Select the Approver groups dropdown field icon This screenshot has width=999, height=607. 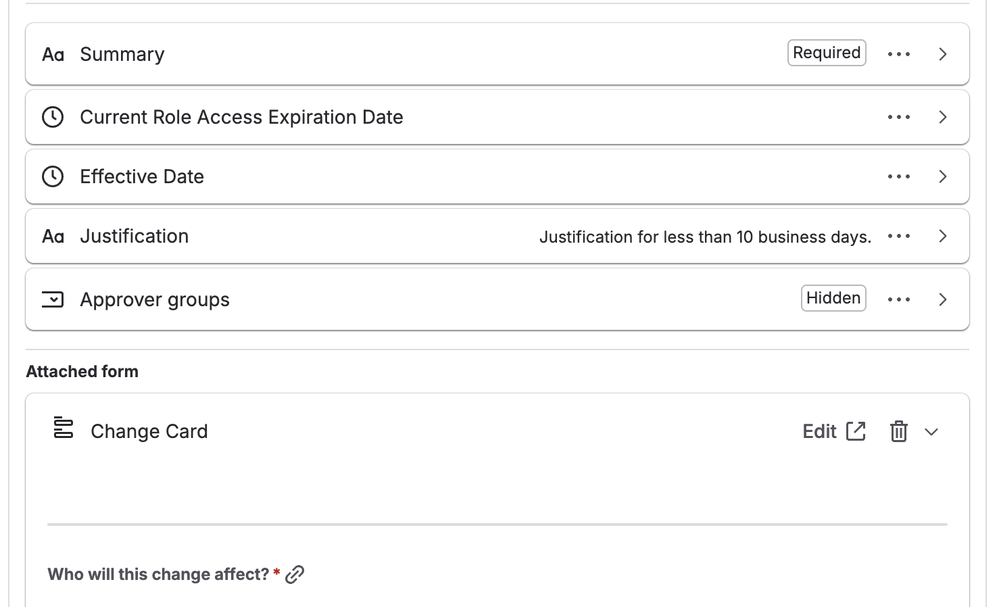coord(52,299)
